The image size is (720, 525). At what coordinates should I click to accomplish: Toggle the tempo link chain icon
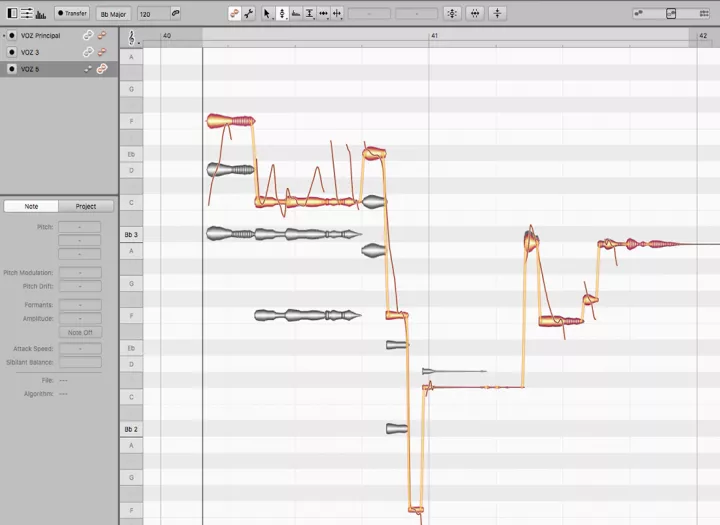click(x=175, y=13)
